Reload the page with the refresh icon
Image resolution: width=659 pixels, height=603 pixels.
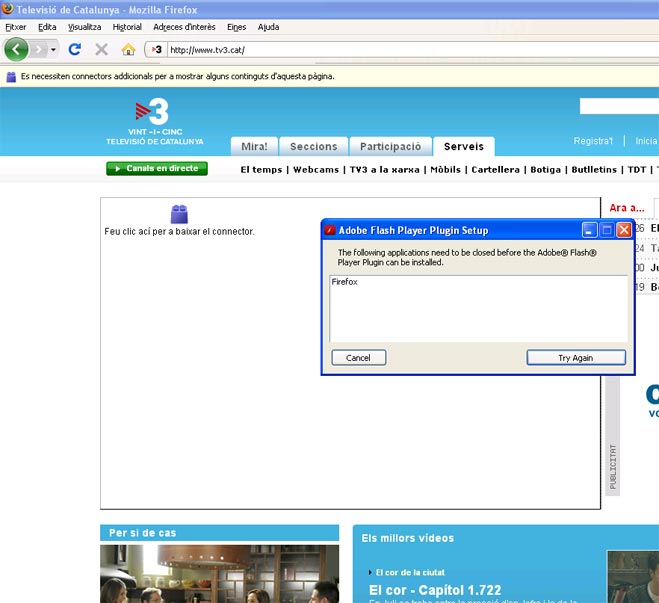click(75, 50)
